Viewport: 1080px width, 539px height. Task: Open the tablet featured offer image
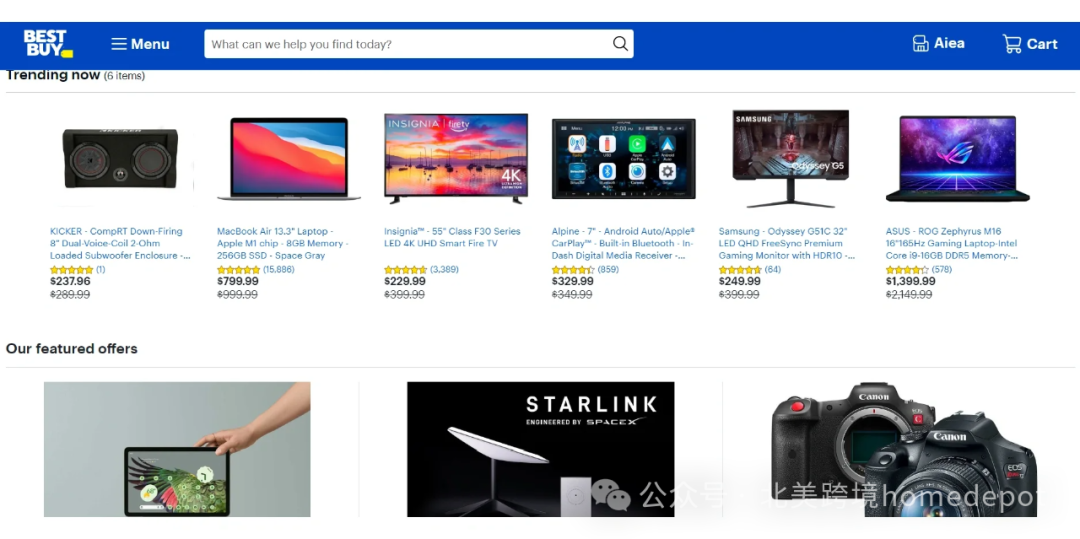(x=177, y=449)
